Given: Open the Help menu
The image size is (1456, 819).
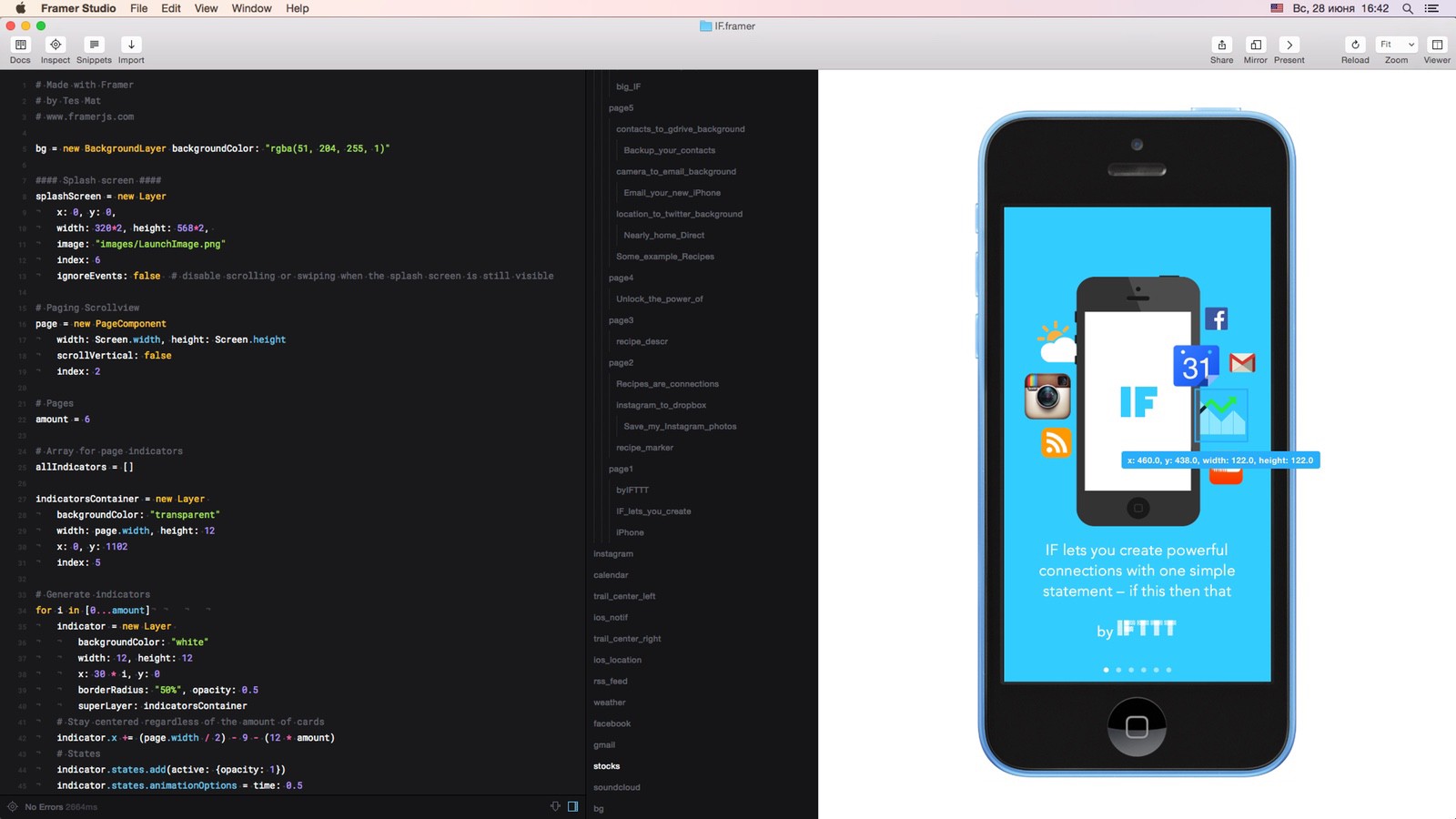Looking at the screenshot, I should click(298, 8).
